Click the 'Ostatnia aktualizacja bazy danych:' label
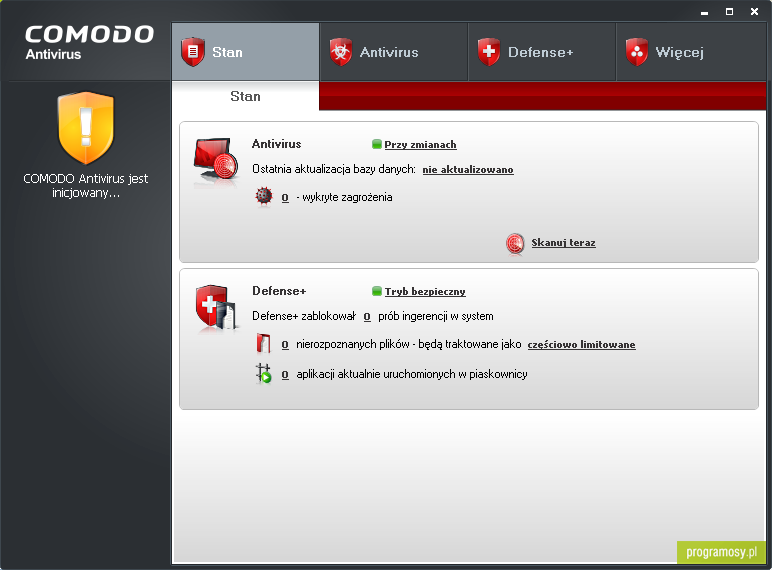The image size is (772, 570). (334, 169)
